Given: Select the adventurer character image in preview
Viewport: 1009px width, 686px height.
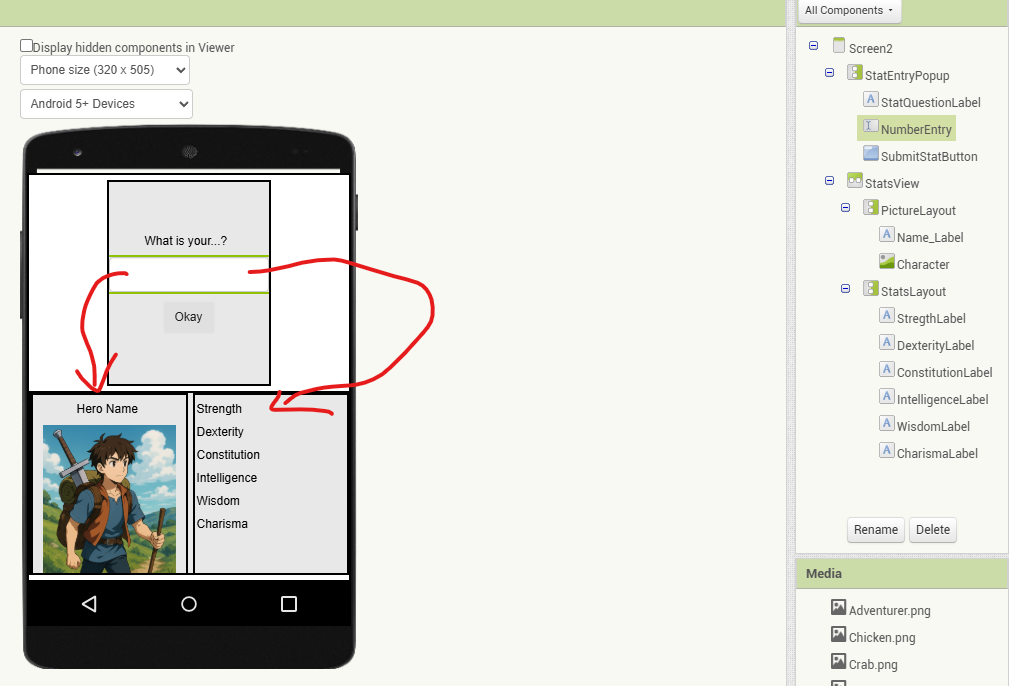Looking at the screenshot, I should point(109,498).
